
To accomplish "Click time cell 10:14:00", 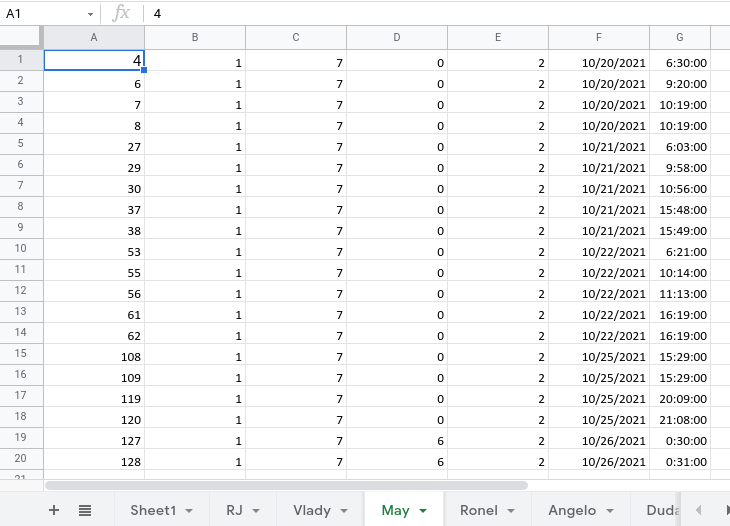I will pos(680,270).
